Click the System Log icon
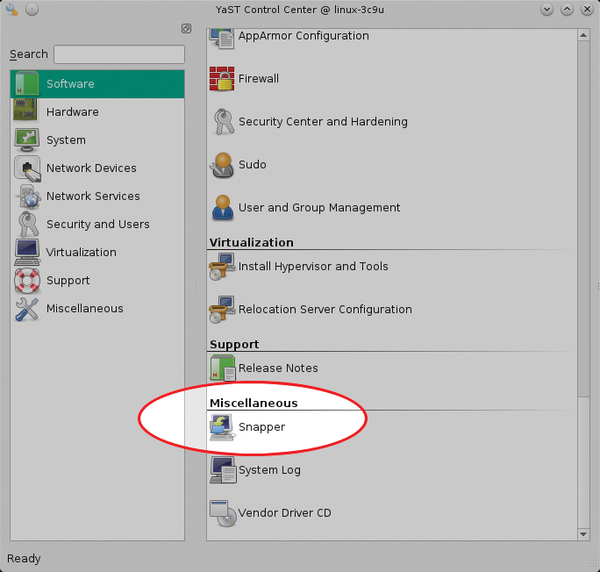This screenshot has width=600, height=572. click(x=223, y=470)
